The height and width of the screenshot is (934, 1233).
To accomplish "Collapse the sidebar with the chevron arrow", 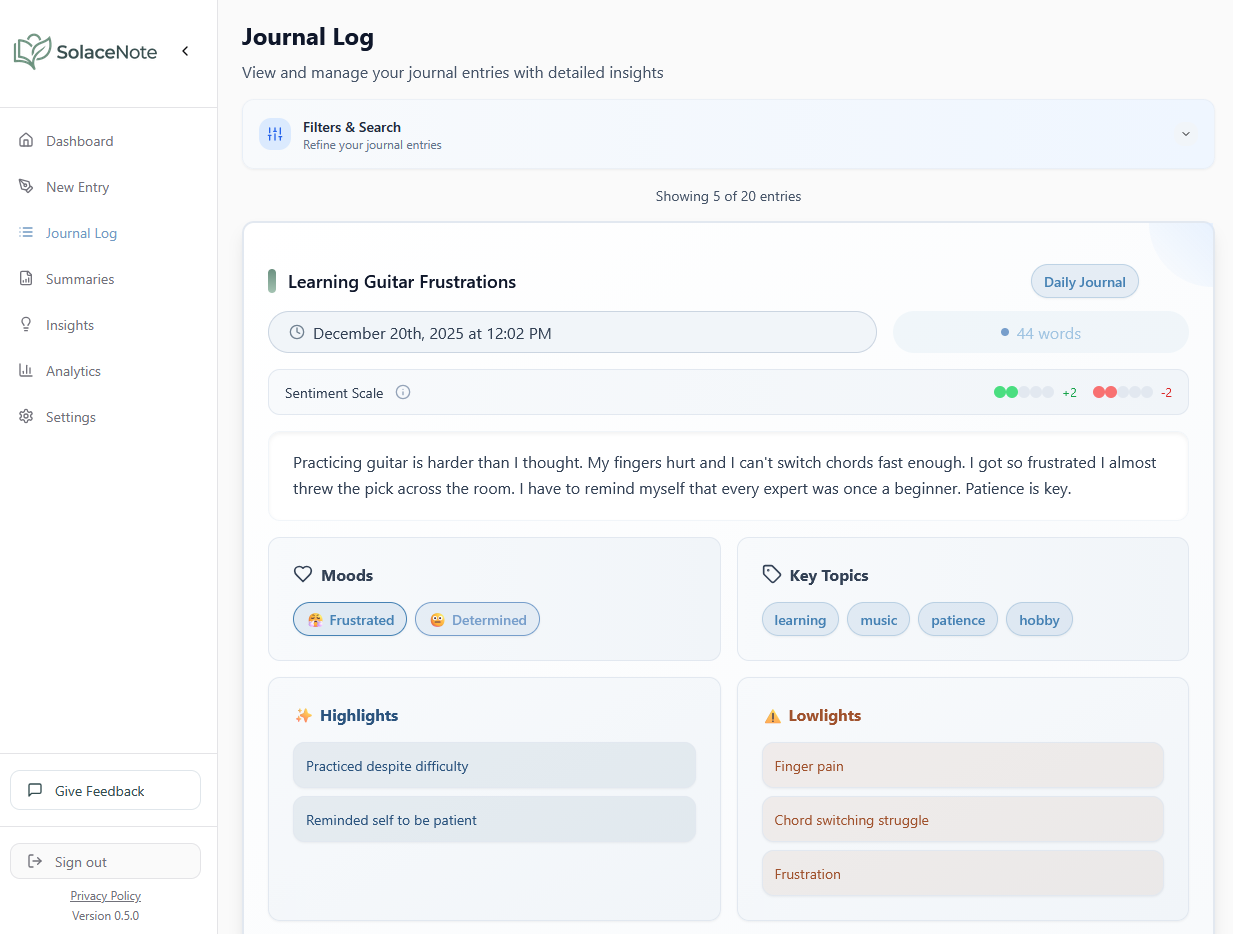I will [x=185, y=50].
